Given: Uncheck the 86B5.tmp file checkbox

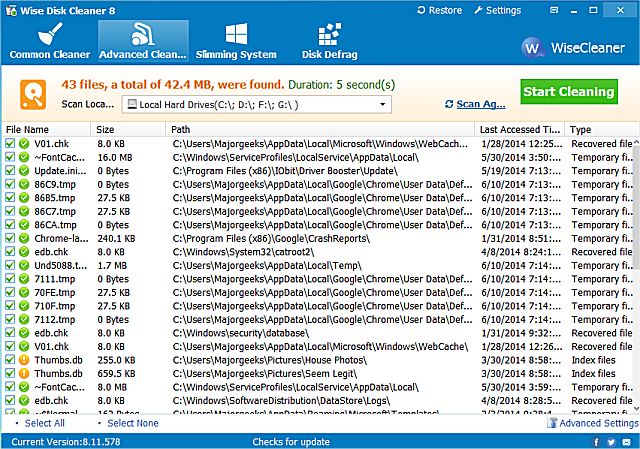Looking at the screenshot, I should [x=10, y=198].
